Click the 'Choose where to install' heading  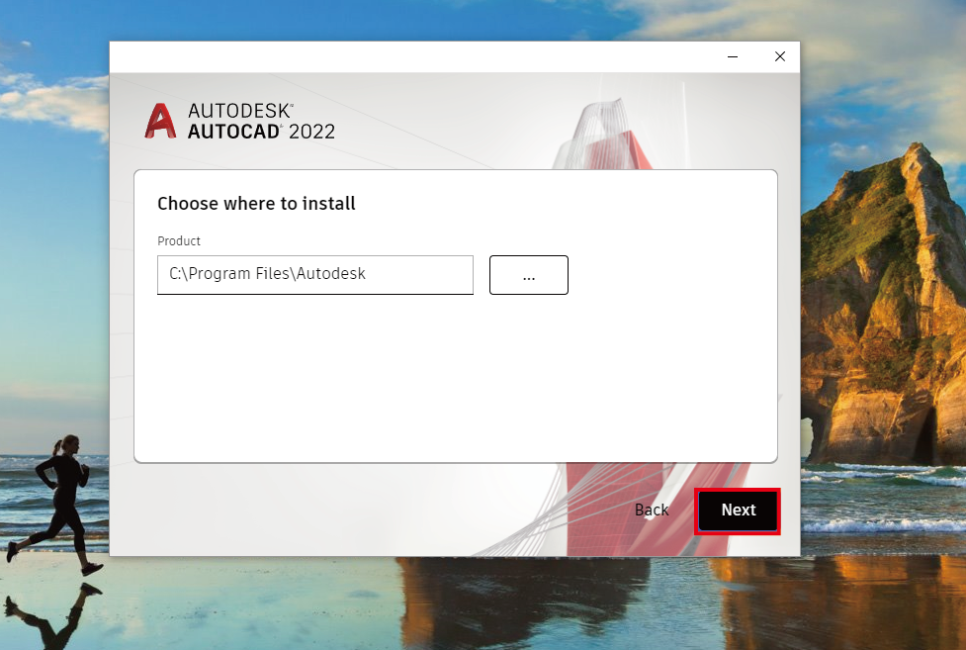click(x=256, y=203)
